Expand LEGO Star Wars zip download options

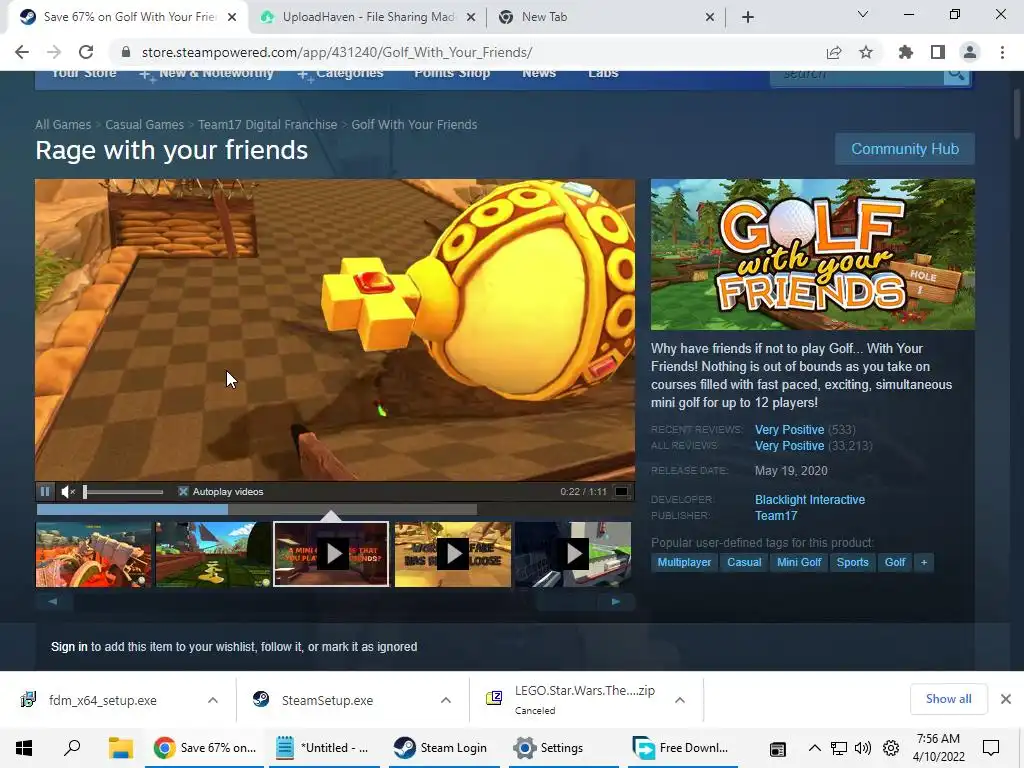[x=680, y=700]
